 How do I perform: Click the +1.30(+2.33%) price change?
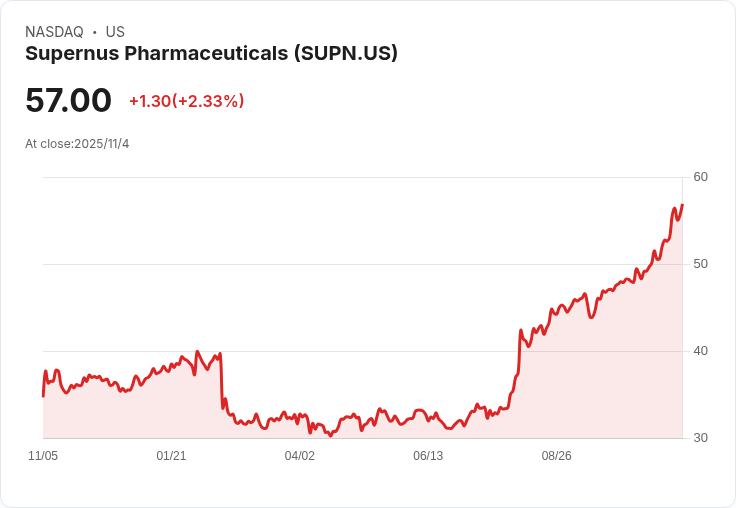[187, 101]
